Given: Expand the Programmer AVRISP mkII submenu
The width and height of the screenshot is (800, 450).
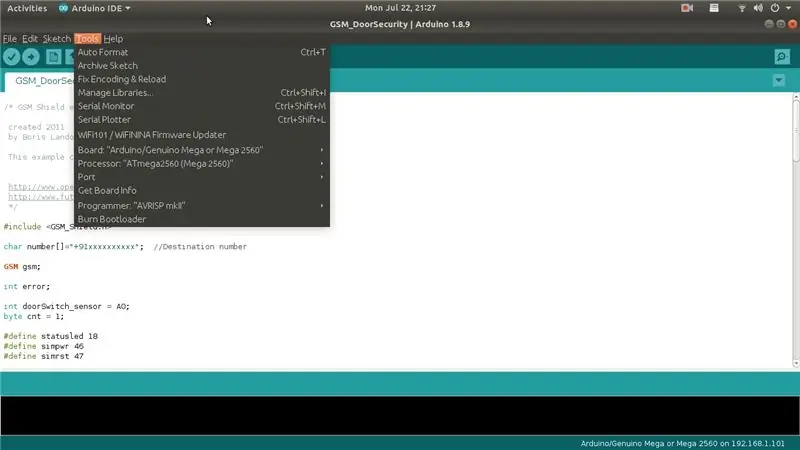Looking at the screenshot, I should click(x=202, y=206).
